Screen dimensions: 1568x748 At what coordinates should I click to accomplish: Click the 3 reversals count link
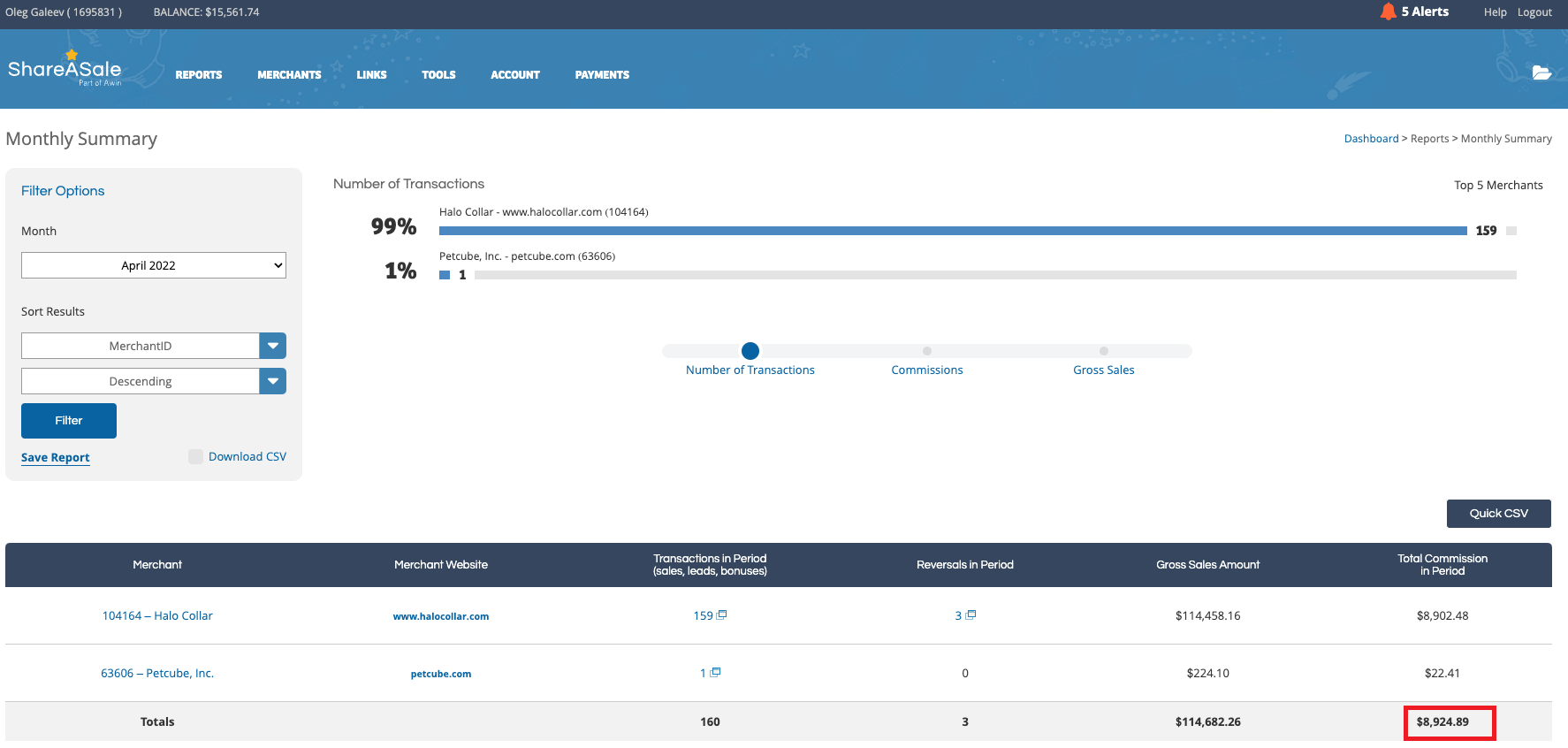point(958,615)
